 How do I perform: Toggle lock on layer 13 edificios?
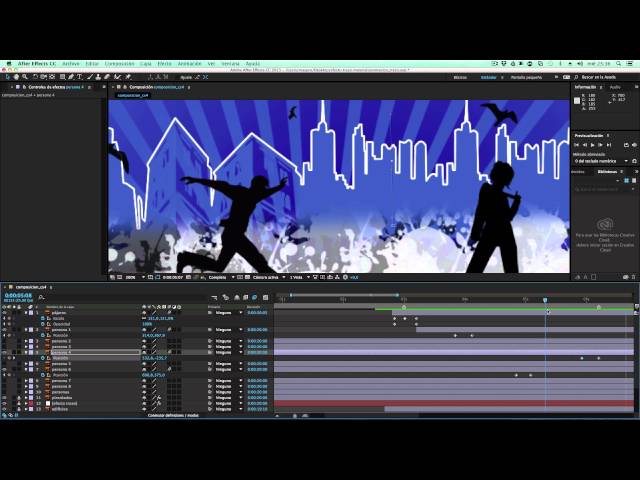click(19, 409)
